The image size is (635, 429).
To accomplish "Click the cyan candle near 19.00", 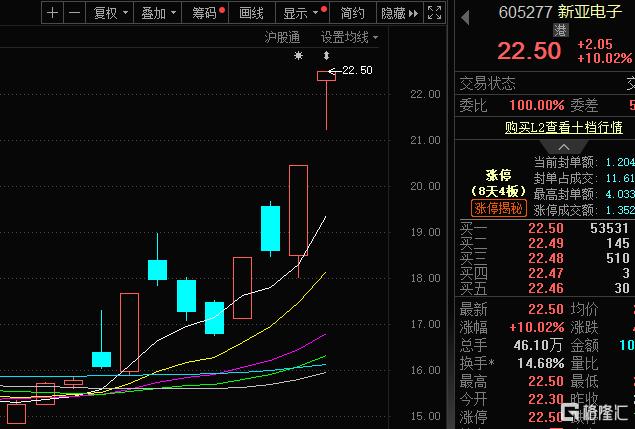I will click(271, 228).
